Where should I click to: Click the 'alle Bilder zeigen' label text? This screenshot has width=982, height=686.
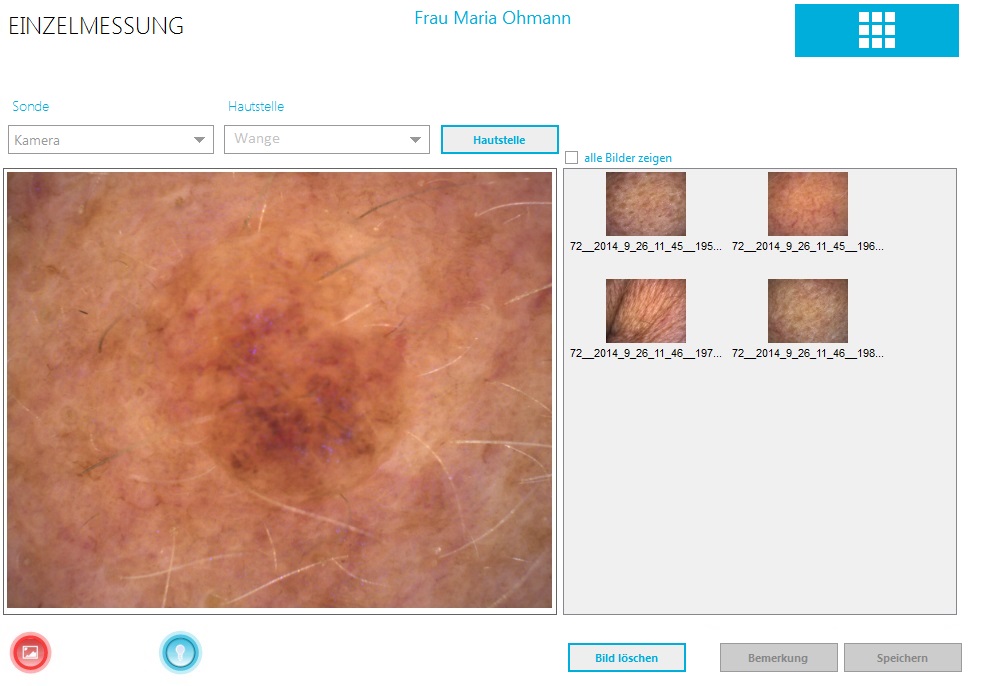tap(627, 158)
